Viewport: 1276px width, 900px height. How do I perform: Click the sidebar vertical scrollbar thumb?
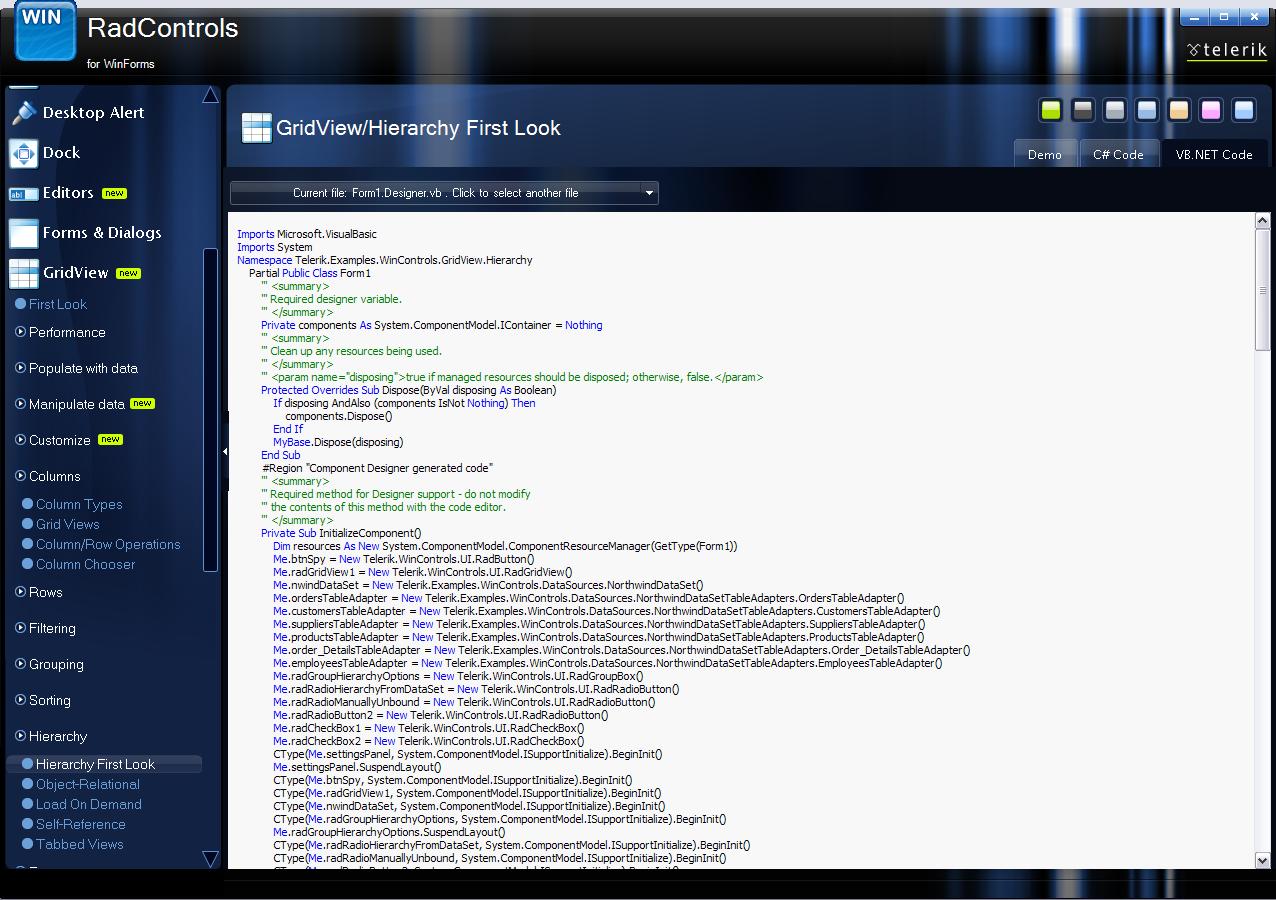[x=210, y=410]
